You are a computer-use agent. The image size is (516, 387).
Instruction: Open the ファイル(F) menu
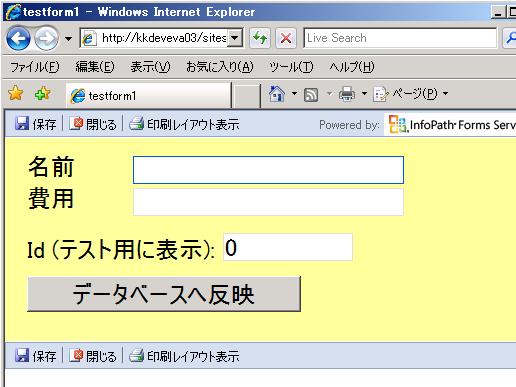(35, 67)
